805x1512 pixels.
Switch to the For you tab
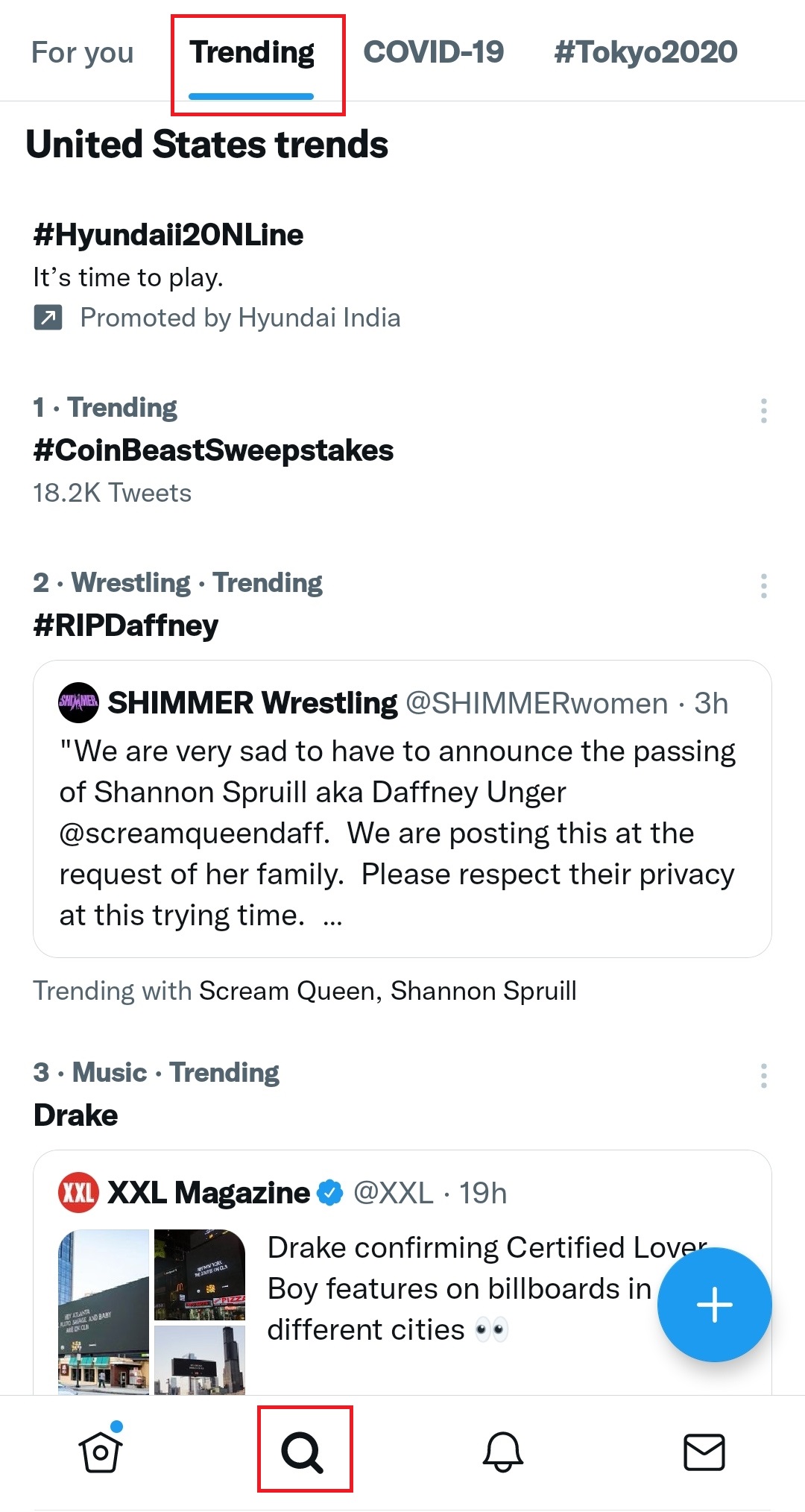pos(82,53)
